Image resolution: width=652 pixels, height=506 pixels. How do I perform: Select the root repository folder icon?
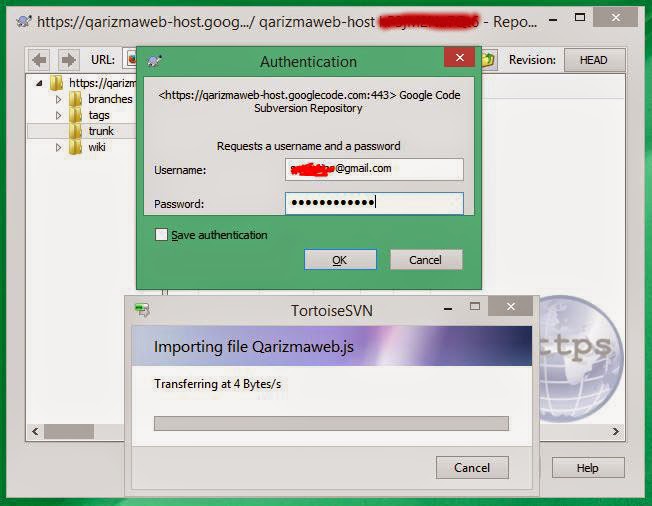56,83
